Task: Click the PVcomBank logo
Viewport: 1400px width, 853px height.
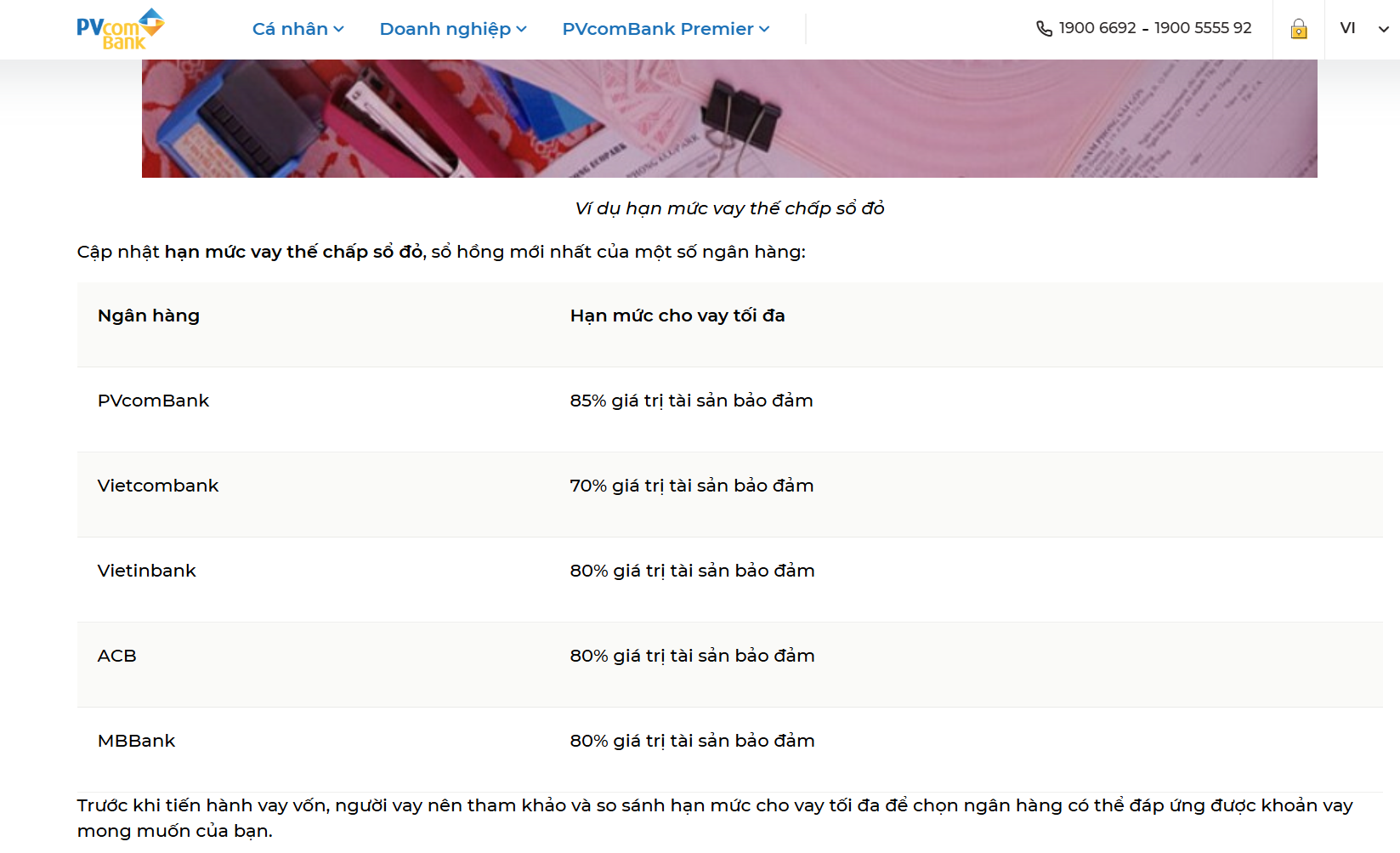Action: coord(120,29)
